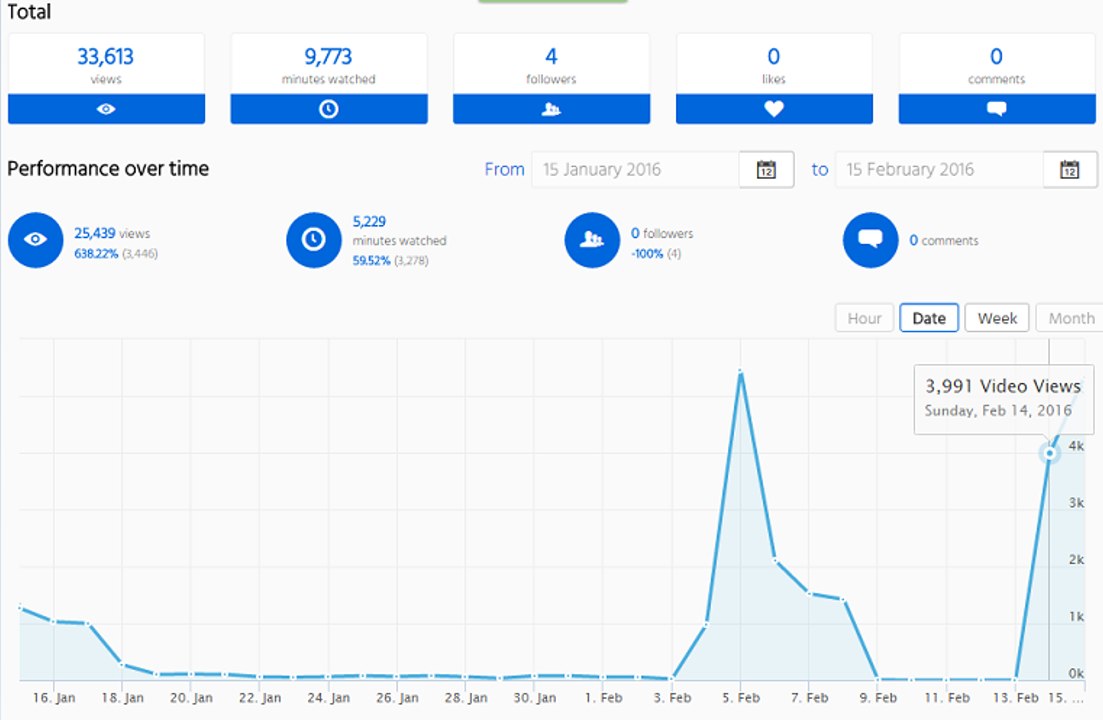This screenshot has width=1103, height=720.
Task: Click the followers icon bar under 4 followers
Action: coord(552,109)
